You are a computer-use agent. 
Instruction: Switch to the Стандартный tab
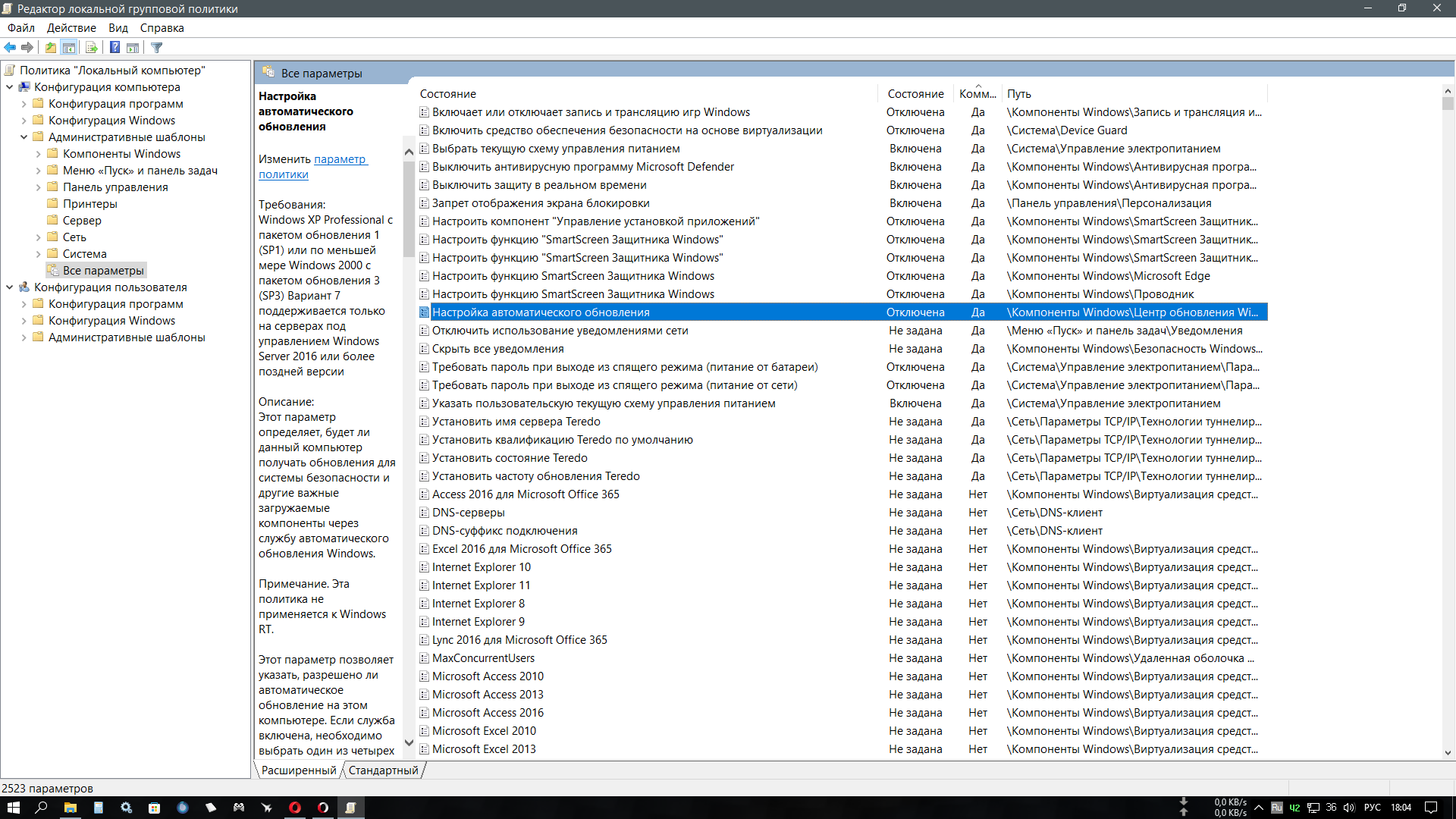click(x=383, y=770)
